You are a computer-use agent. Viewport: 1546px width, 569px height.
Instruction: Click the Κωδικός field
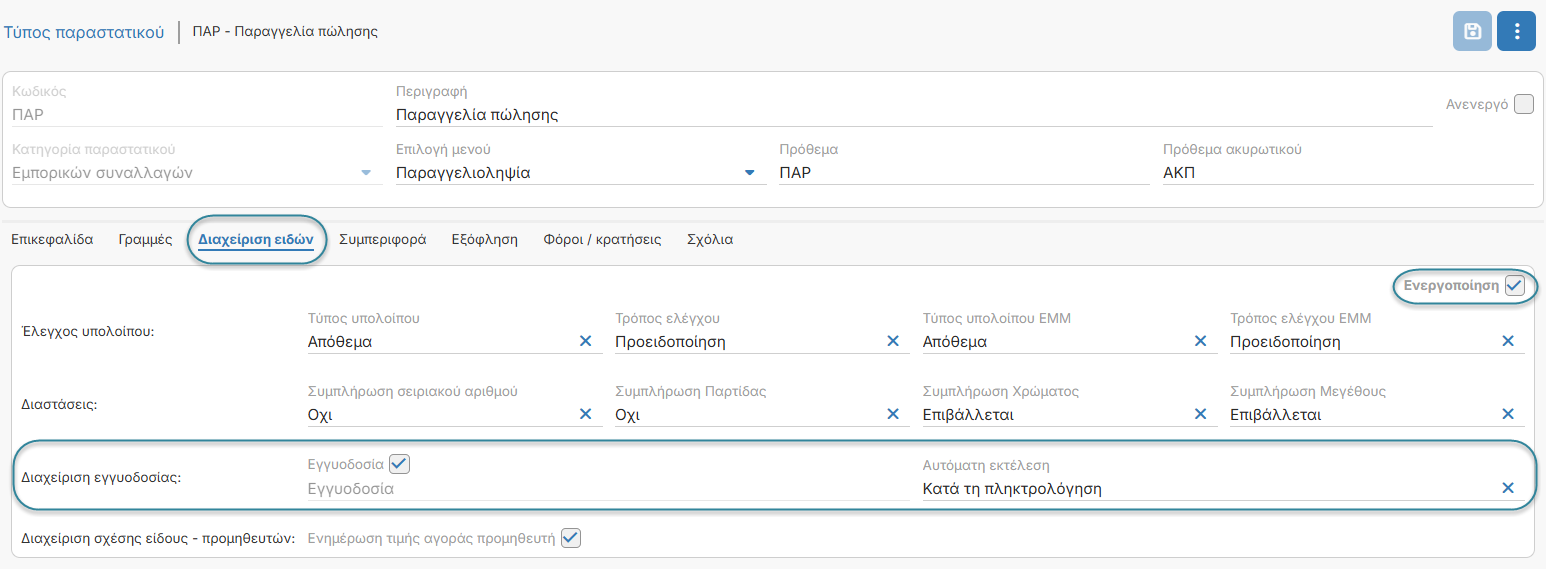[197, 115]
